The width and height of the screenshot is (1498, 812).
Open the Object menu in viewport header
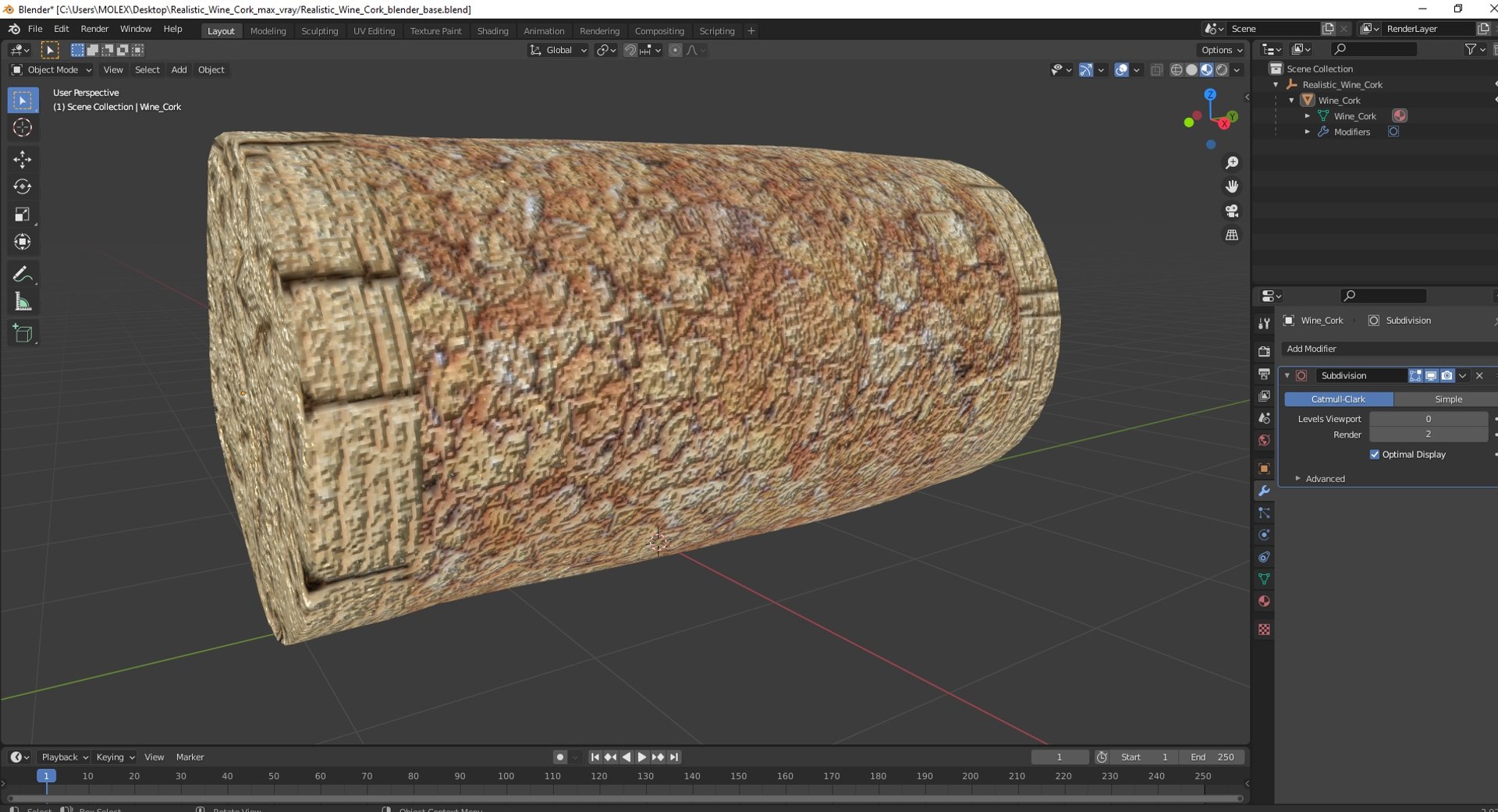211,70
